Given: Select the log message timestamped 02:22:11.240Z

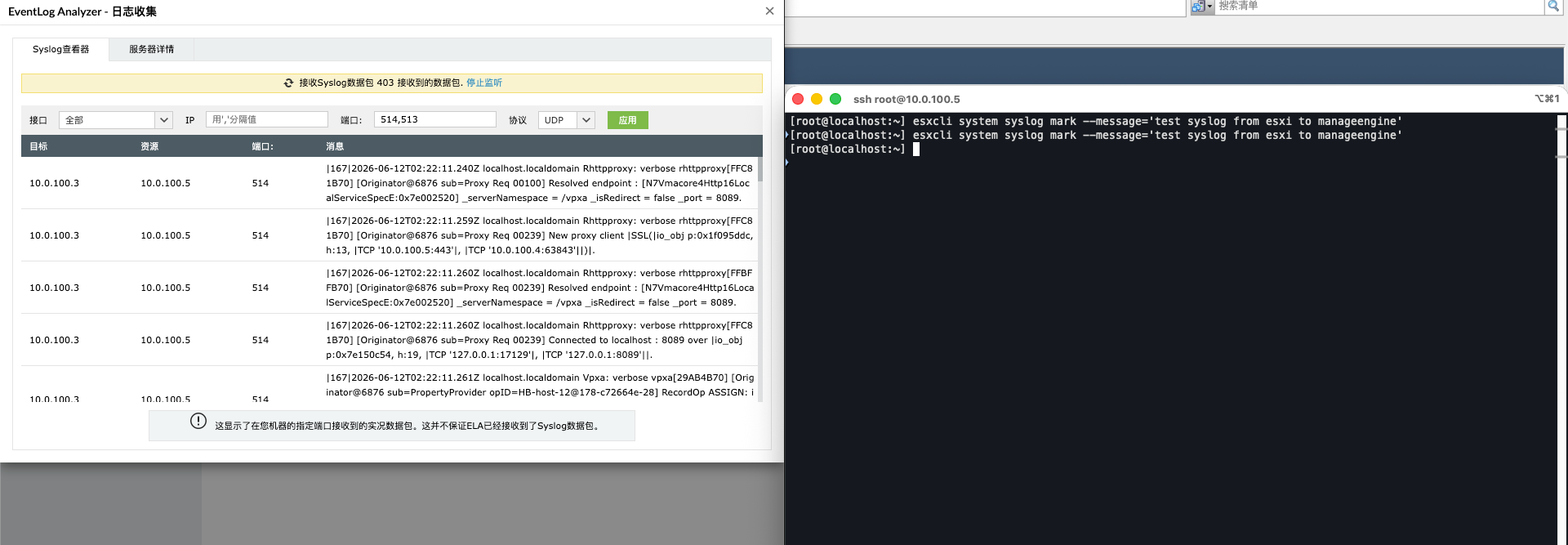Looking at the screenshot, I should point(539,183).
